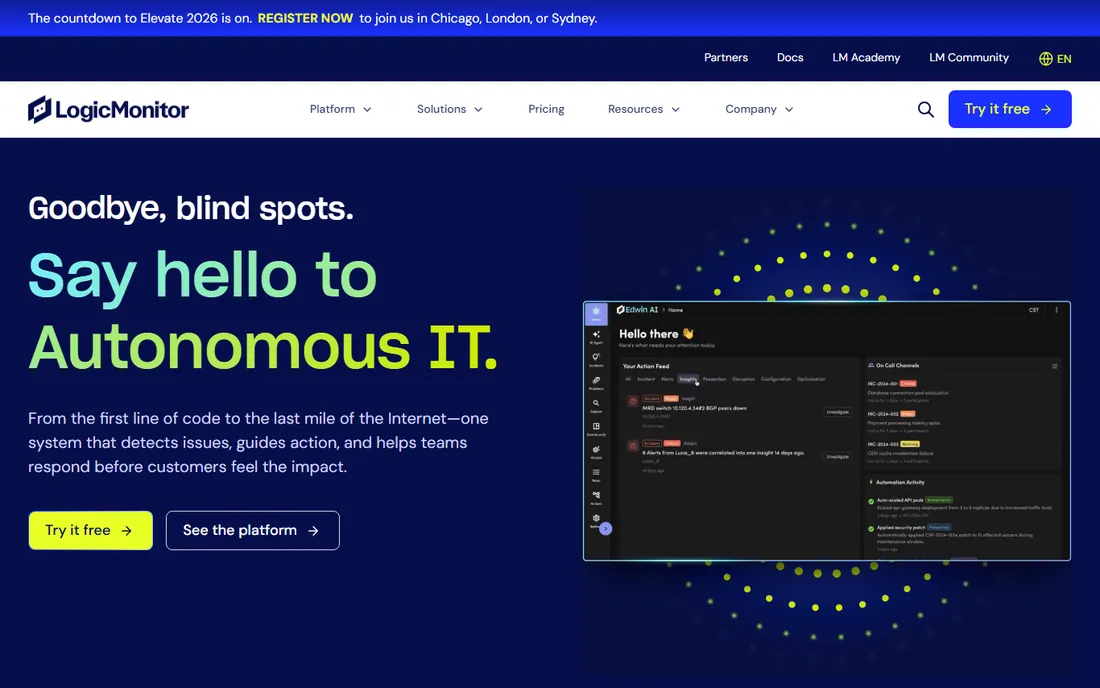Click the blue Try it free header button
This screenshot has height=688, width=1100.
click(1010, 109)
